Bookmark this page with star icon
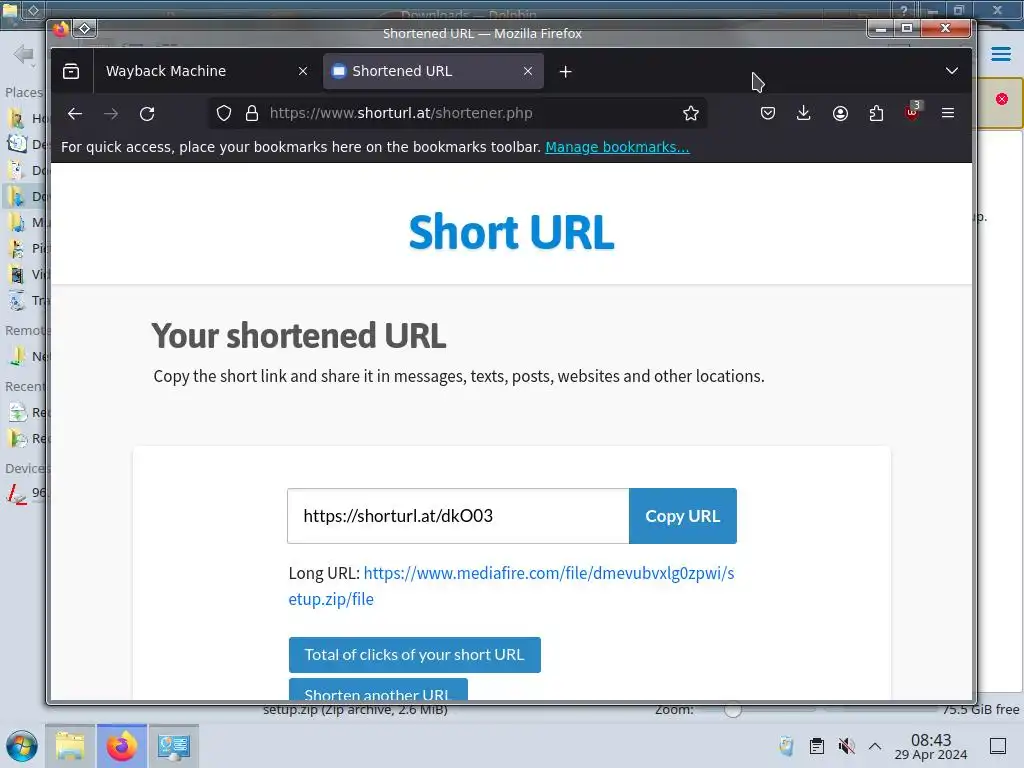 [x=691, y=114]
